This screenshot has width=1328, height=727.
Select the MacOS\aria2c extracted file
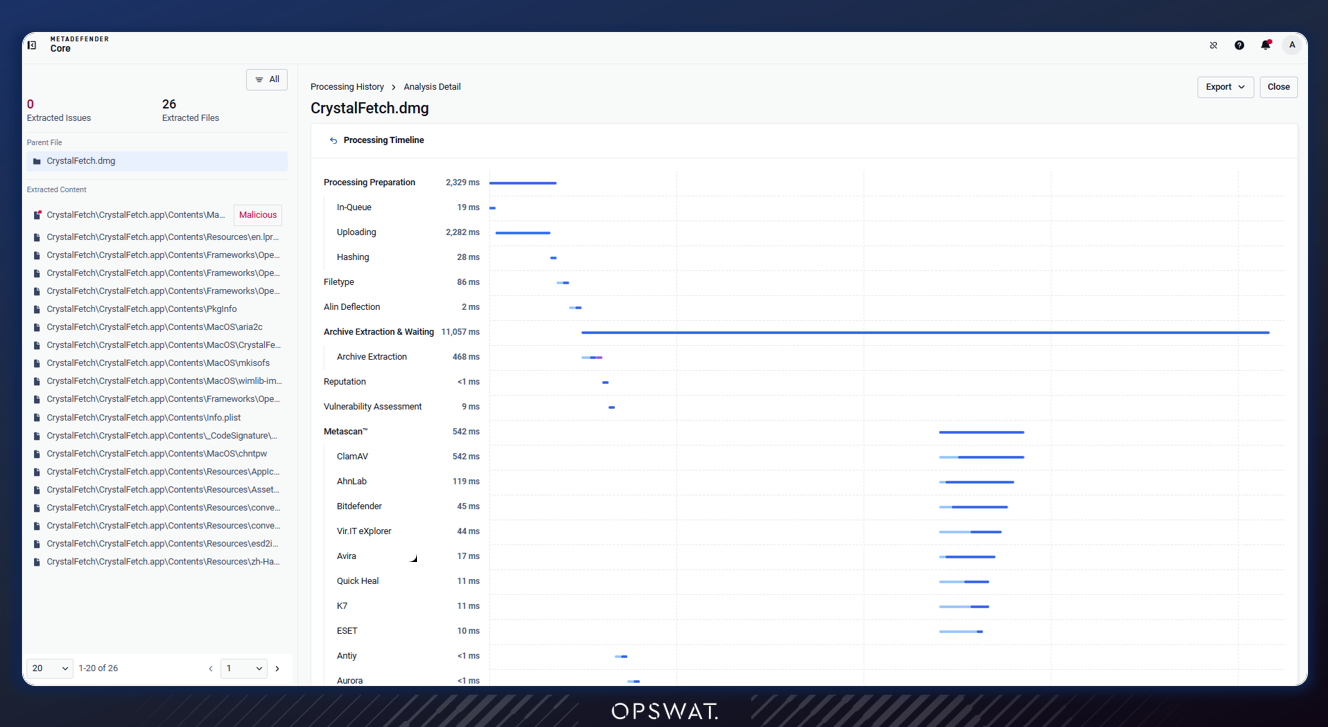coord(156,327)
